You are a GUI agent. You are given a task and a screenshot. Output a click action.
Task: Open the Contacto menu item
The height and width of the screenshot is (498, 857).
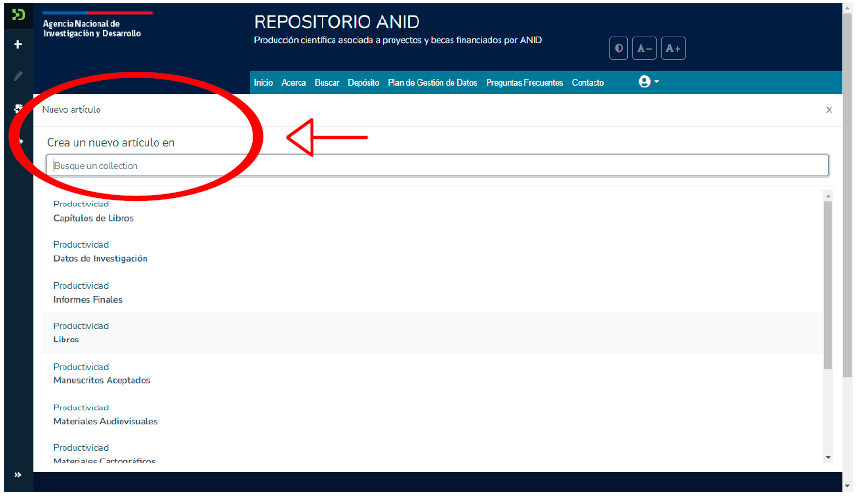pyautogui.click(x=588, y=83)
